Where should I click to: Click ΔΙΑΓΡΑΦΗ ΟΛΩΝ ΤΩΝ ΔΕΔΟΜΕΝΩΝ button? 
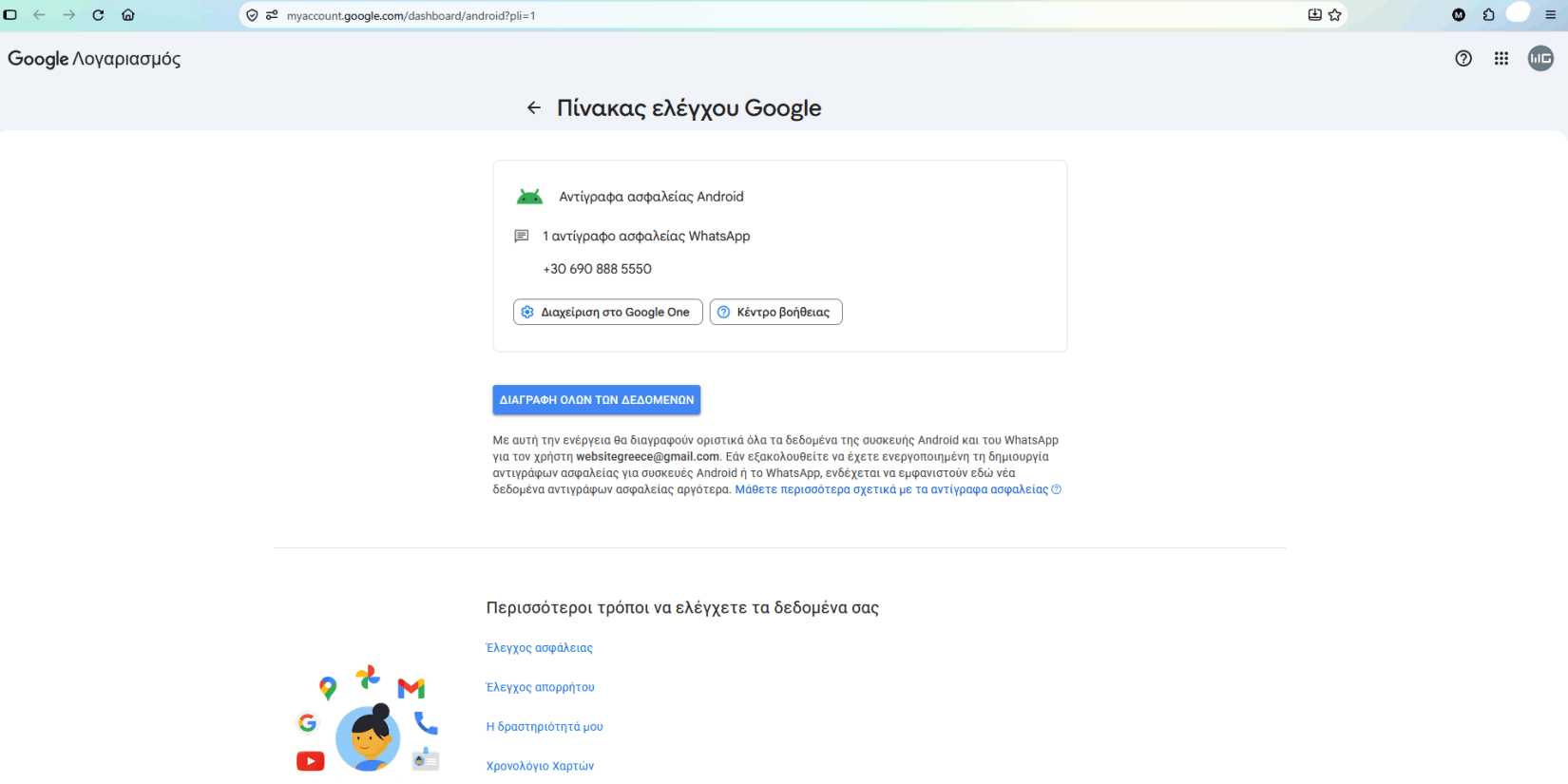pyautogui.click(x=597, y=400)
